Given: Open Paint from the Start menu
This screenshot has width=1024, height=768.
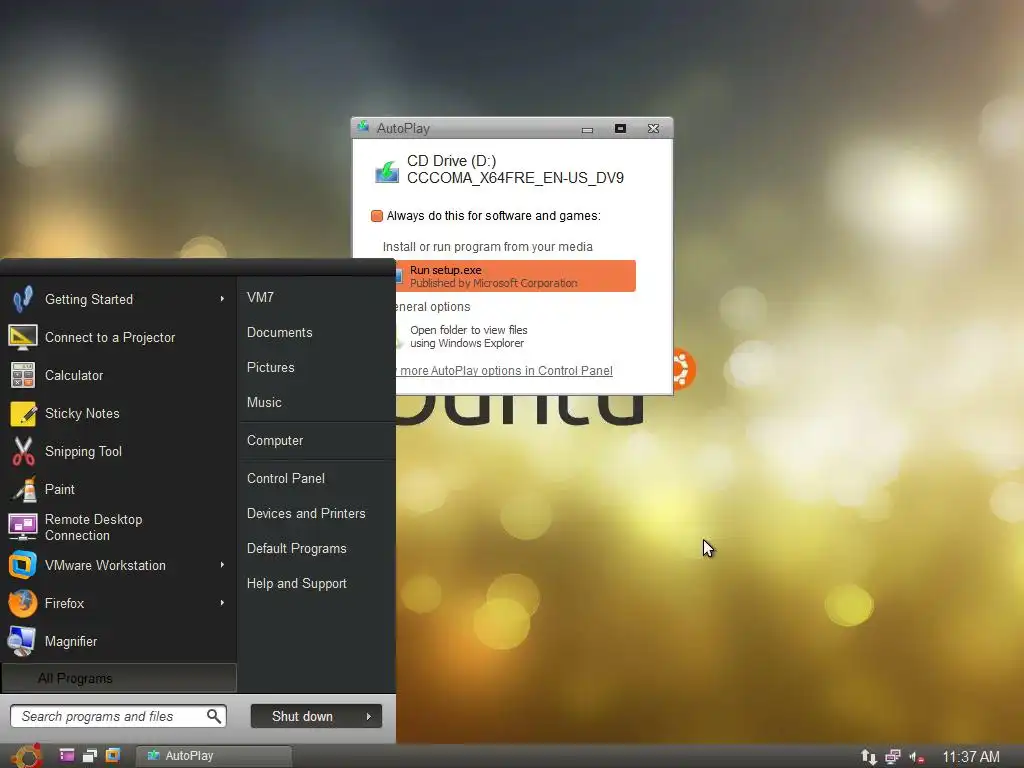Looking at the screenshot, I should coord(118,489).
